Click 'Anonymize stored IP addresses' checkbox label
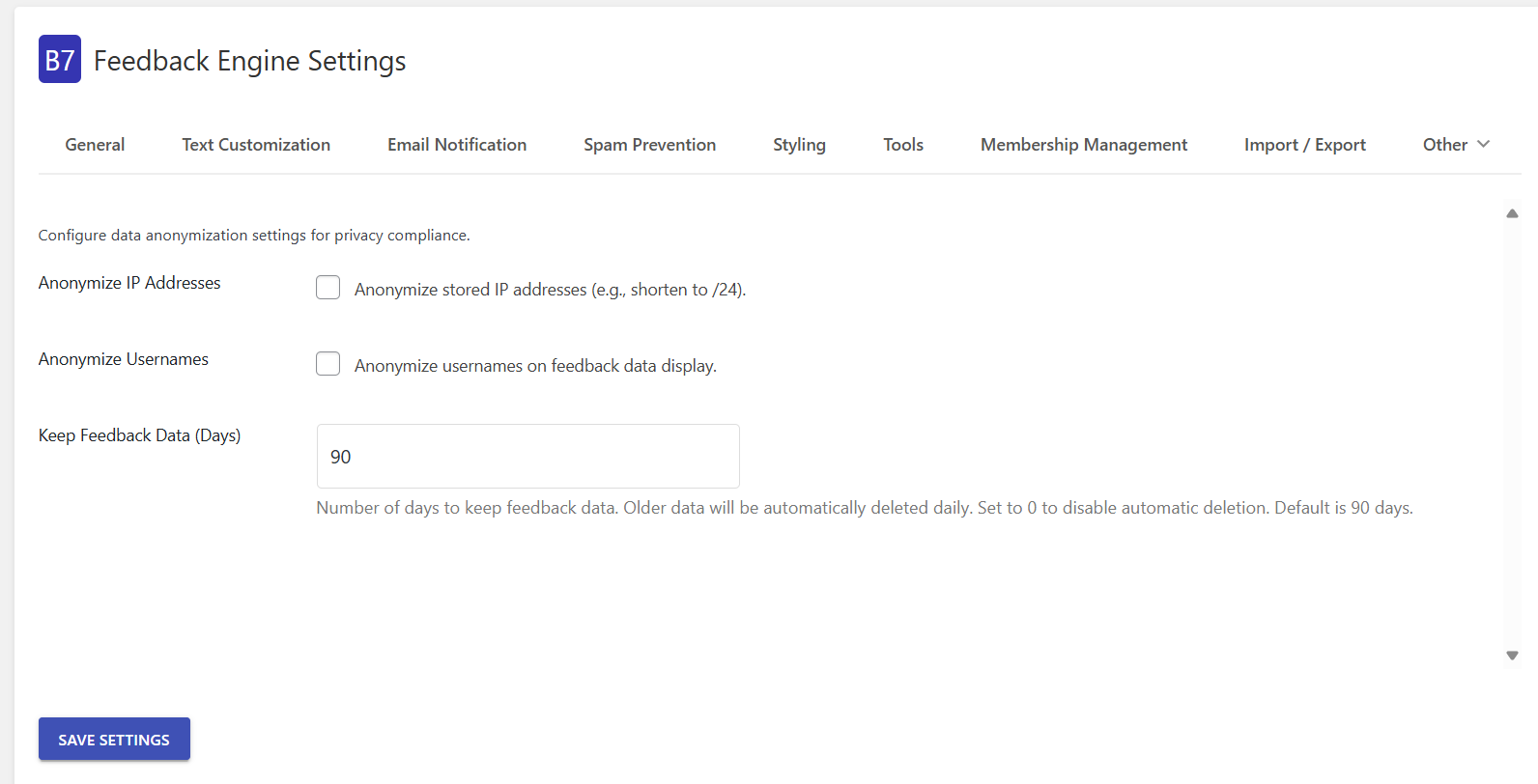The width and height of the screenshot is (1538, 784). (551, 290)
